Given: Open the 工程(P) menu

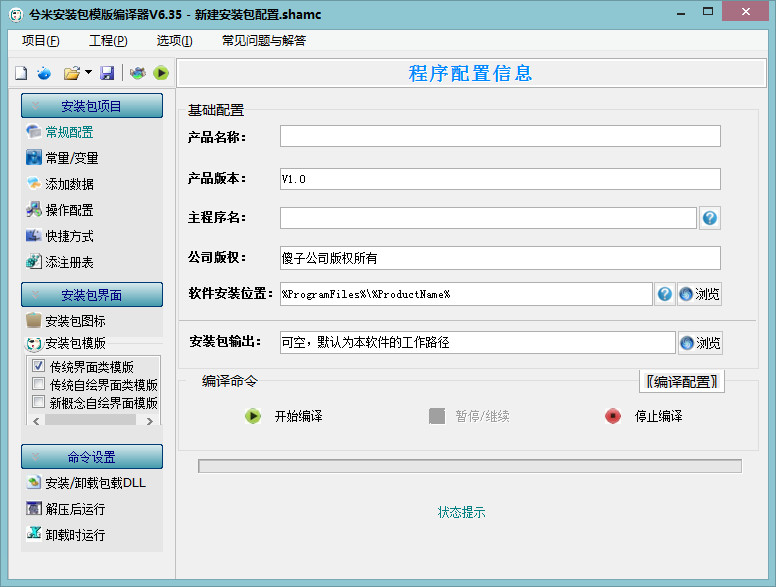Looking at the screenshot, I should 108,41.
